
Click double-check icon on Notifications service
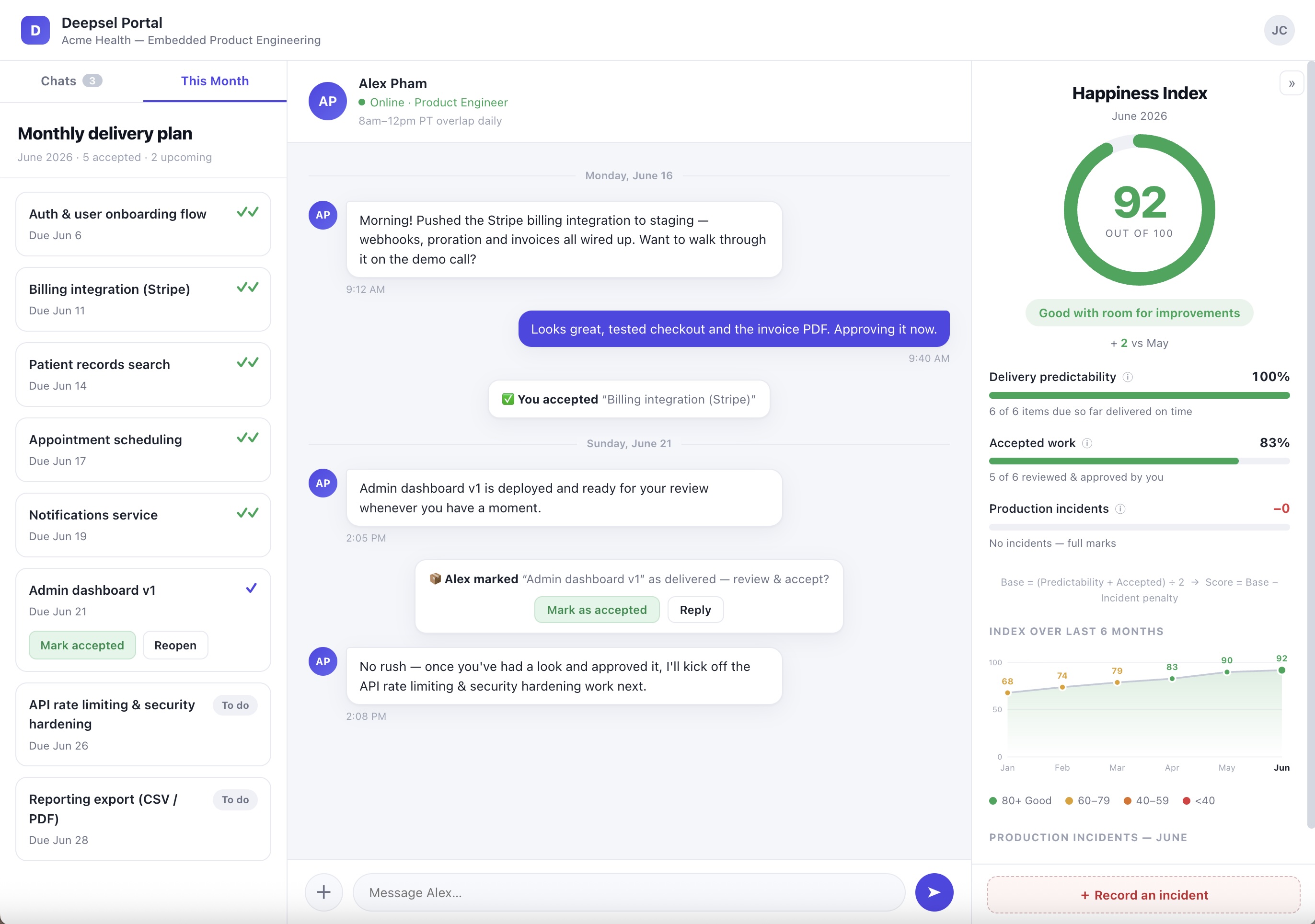click(x=247, y=513)
